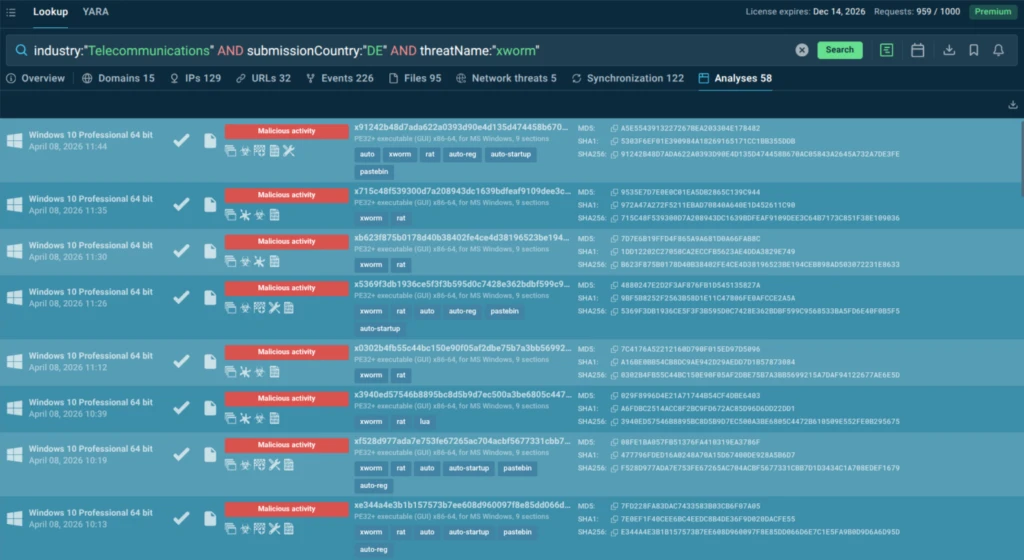Click the download icon in the search bar
The width and height of the screenshot is (1024, 560).
[948, 50]
